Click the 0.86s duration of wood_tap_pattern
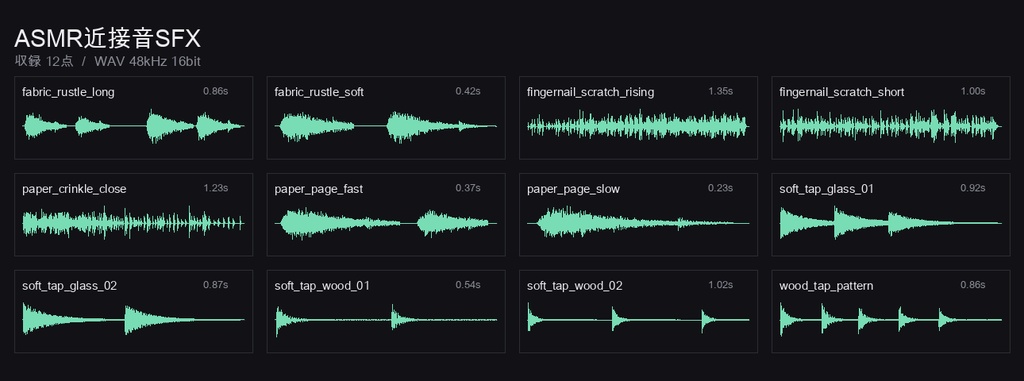 973,285
